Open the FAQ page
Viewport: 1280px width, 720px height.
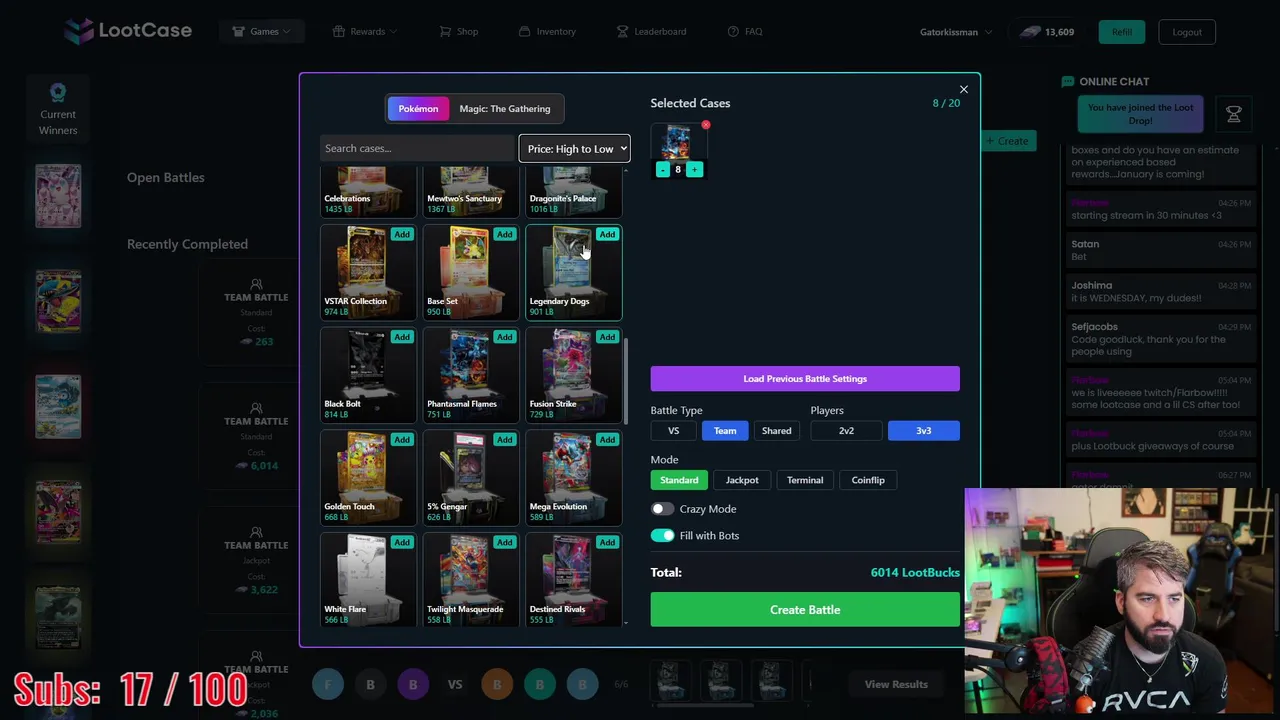click(745, 32)
